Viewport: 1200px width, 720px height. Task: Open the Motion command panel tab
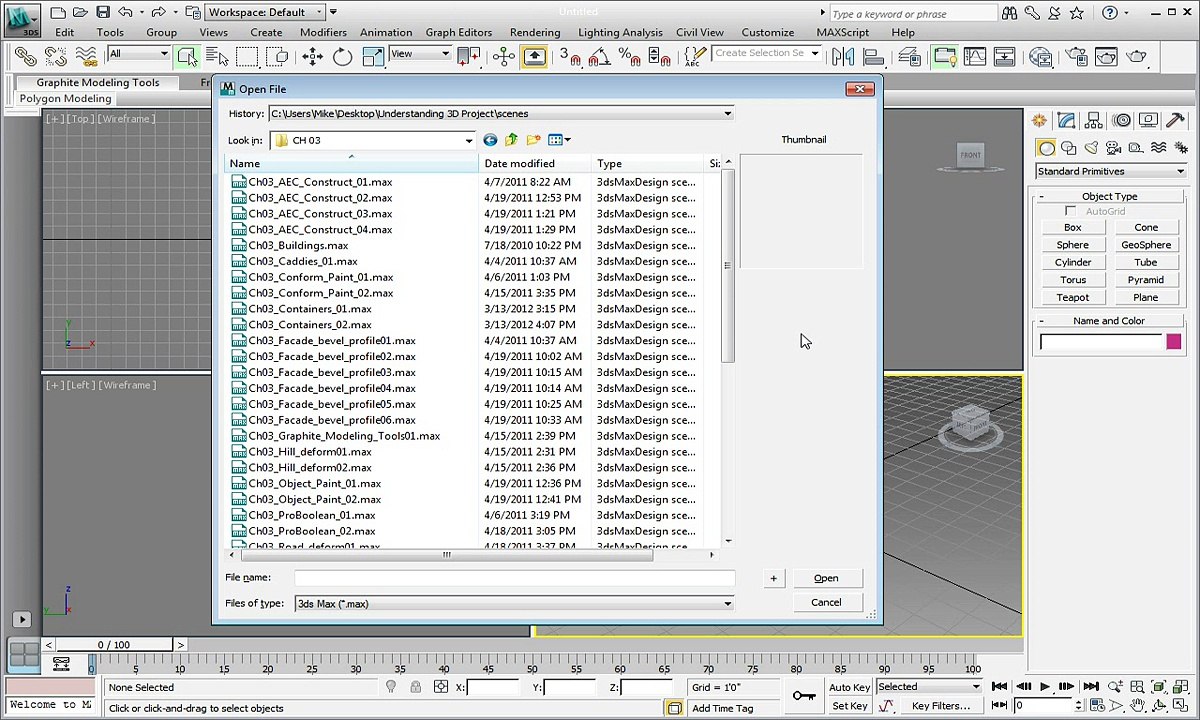[x=1121, y=121]
